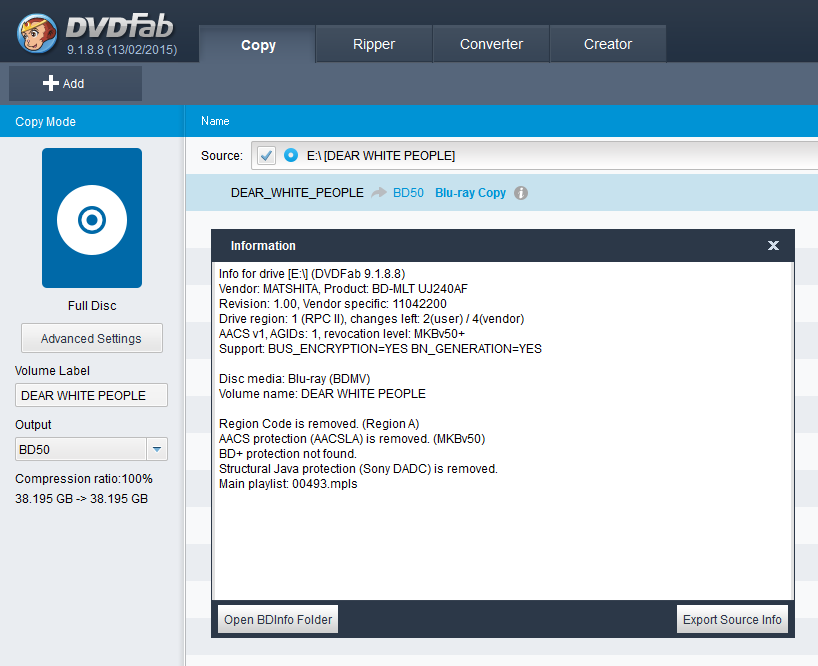Click the 'BD+ protection not found.' line
This screenshot has height=666, width=818.
coord(288,454)
